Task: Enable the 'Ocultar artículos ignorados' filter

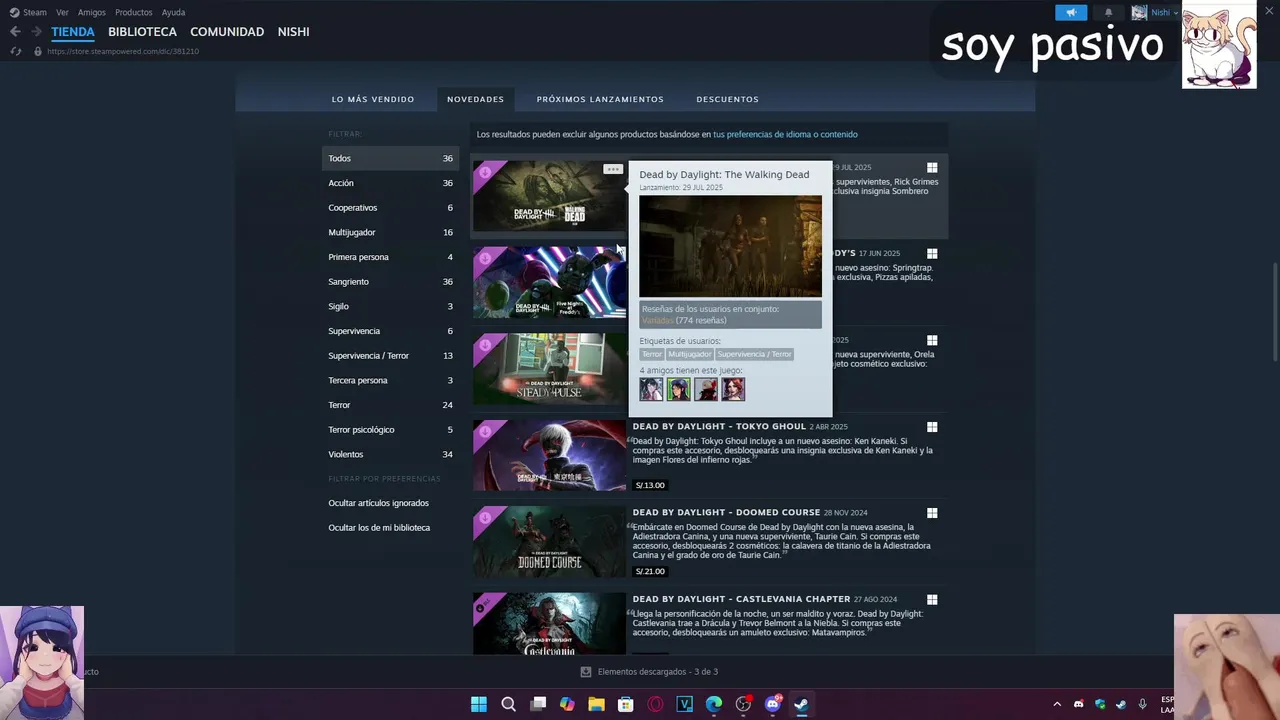Action: tap(378, 503)
